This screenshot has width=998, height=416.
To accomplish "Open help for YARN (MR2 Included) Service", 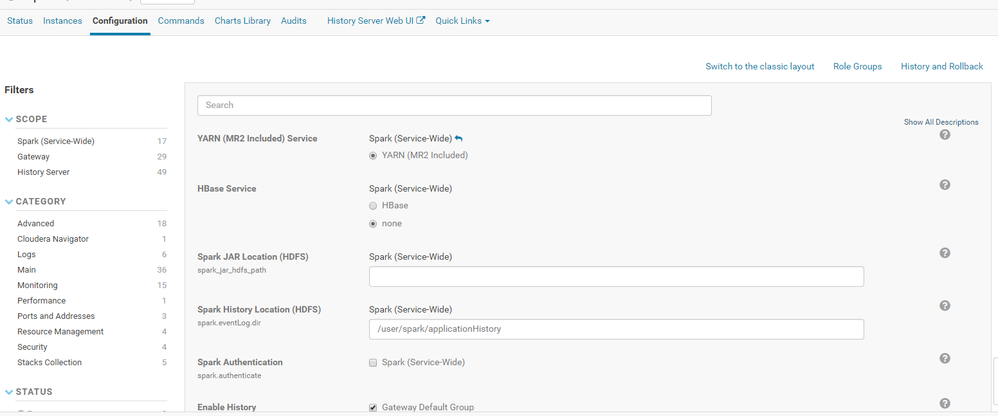I will pos(945,135).
